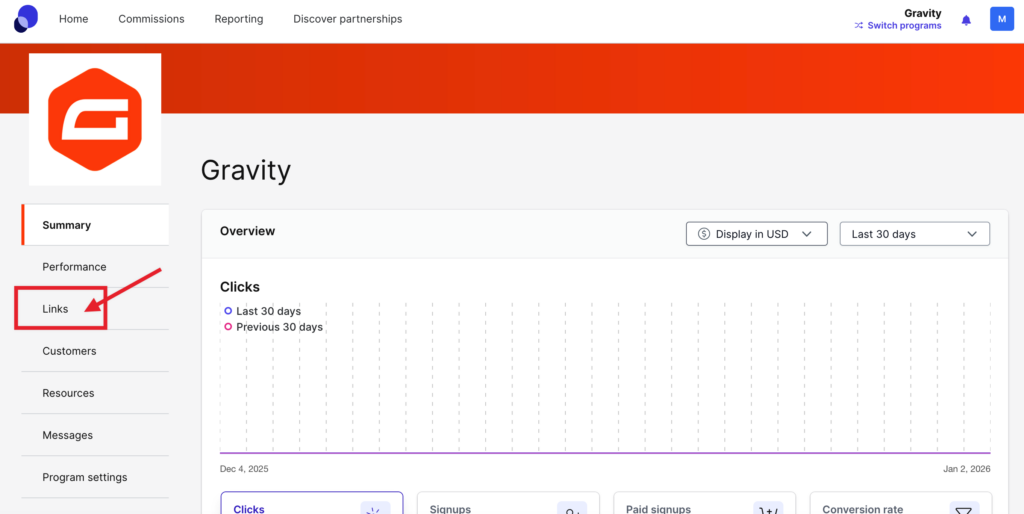Open the Links sidebar item

[56, 309]
